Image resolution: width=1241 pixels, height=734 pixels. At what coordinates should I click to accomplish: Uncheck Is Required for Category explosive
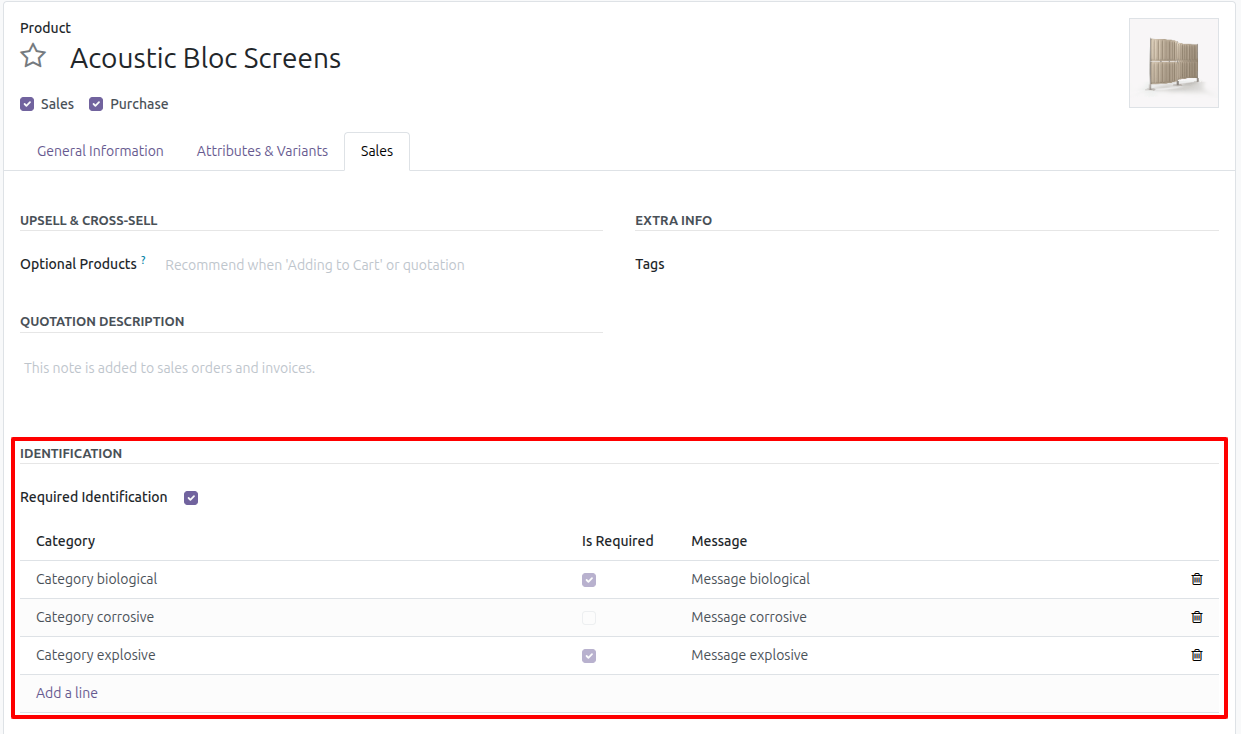[588, 655]
